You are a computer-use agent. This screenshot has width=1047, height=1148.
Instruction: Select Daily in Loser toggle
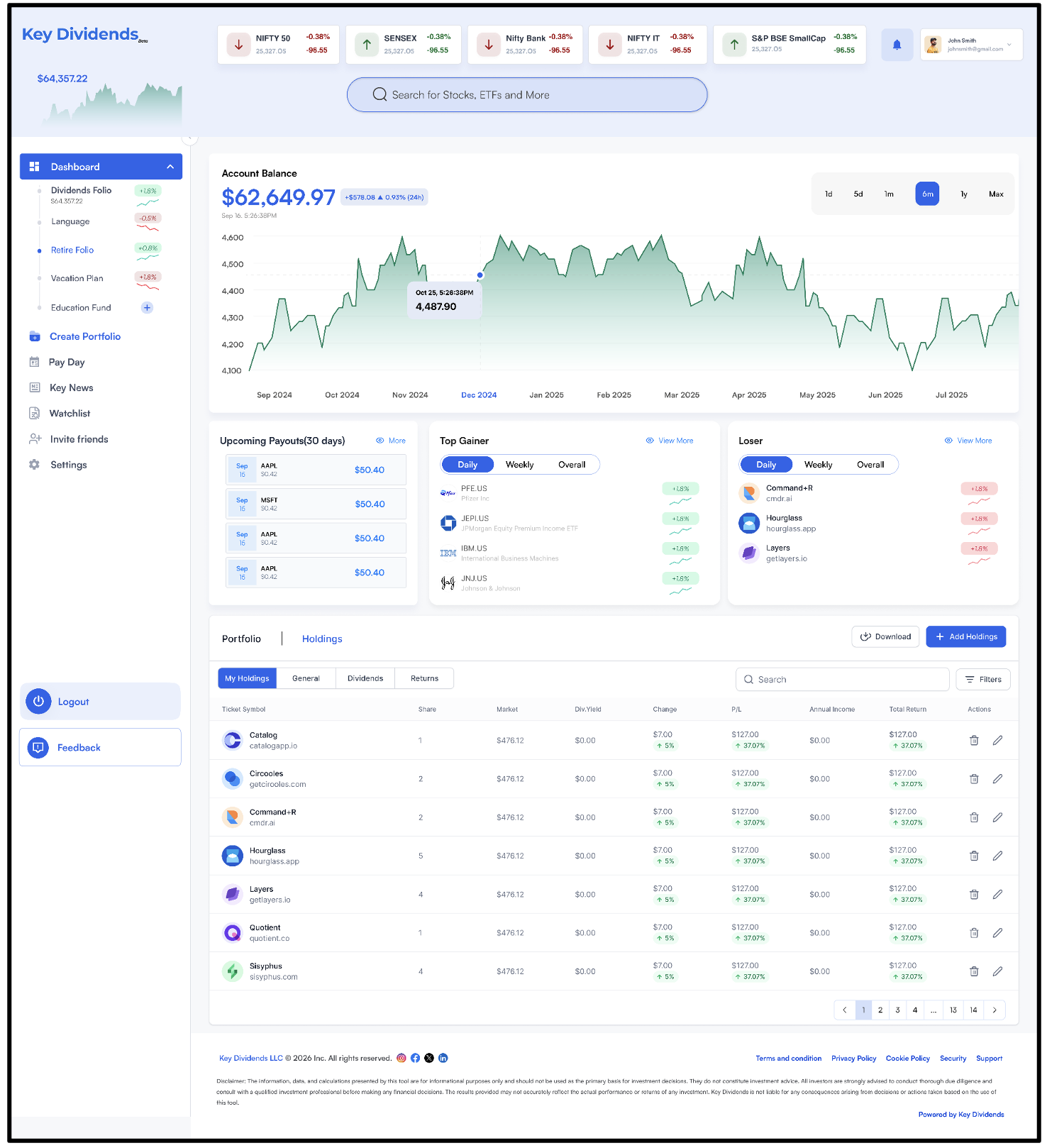(x=766, y=465)
